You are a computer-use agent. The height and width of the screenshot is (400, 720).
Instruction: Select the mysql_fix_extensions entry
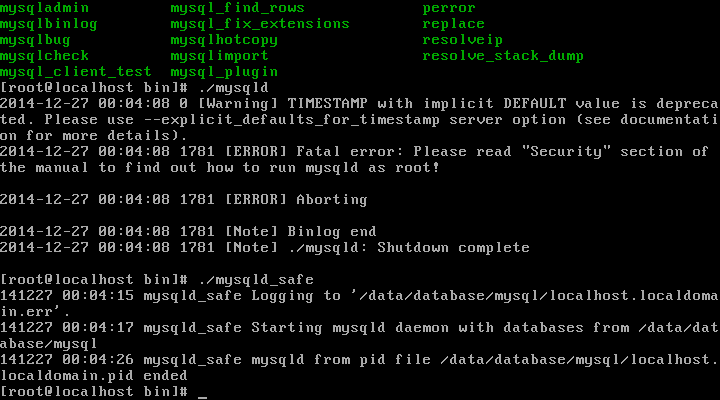260,24
